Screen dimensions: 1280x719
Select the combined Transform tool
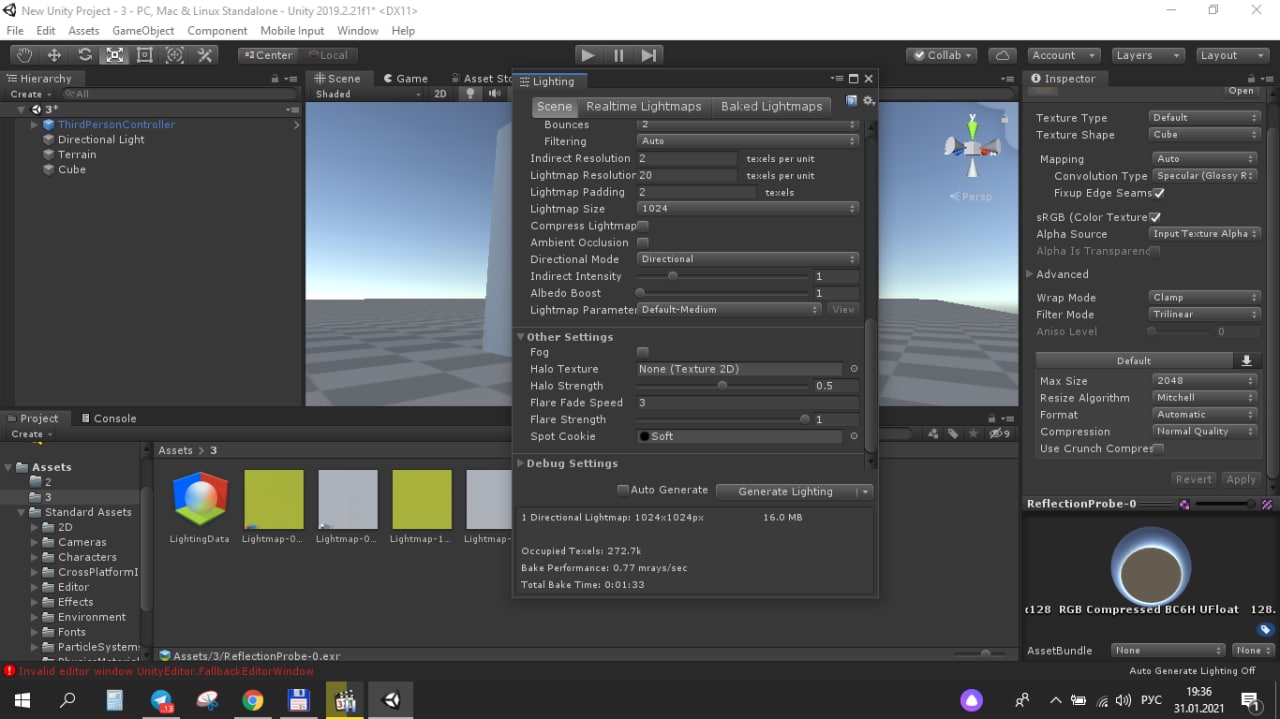[x=175, y=55]
